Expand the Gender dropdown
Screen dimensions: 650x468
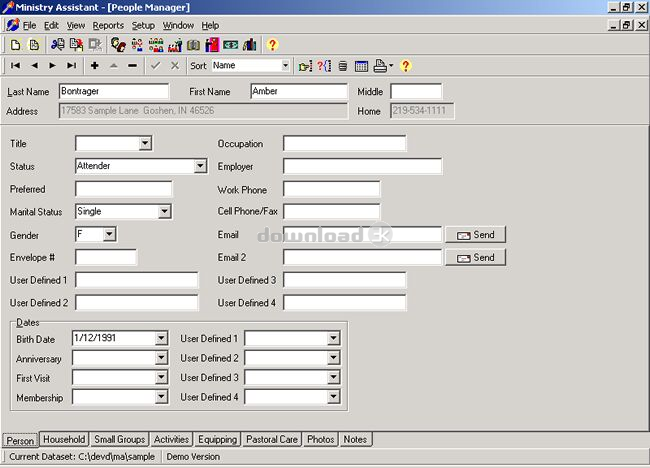pyautogui.click(x=109, y=234)
